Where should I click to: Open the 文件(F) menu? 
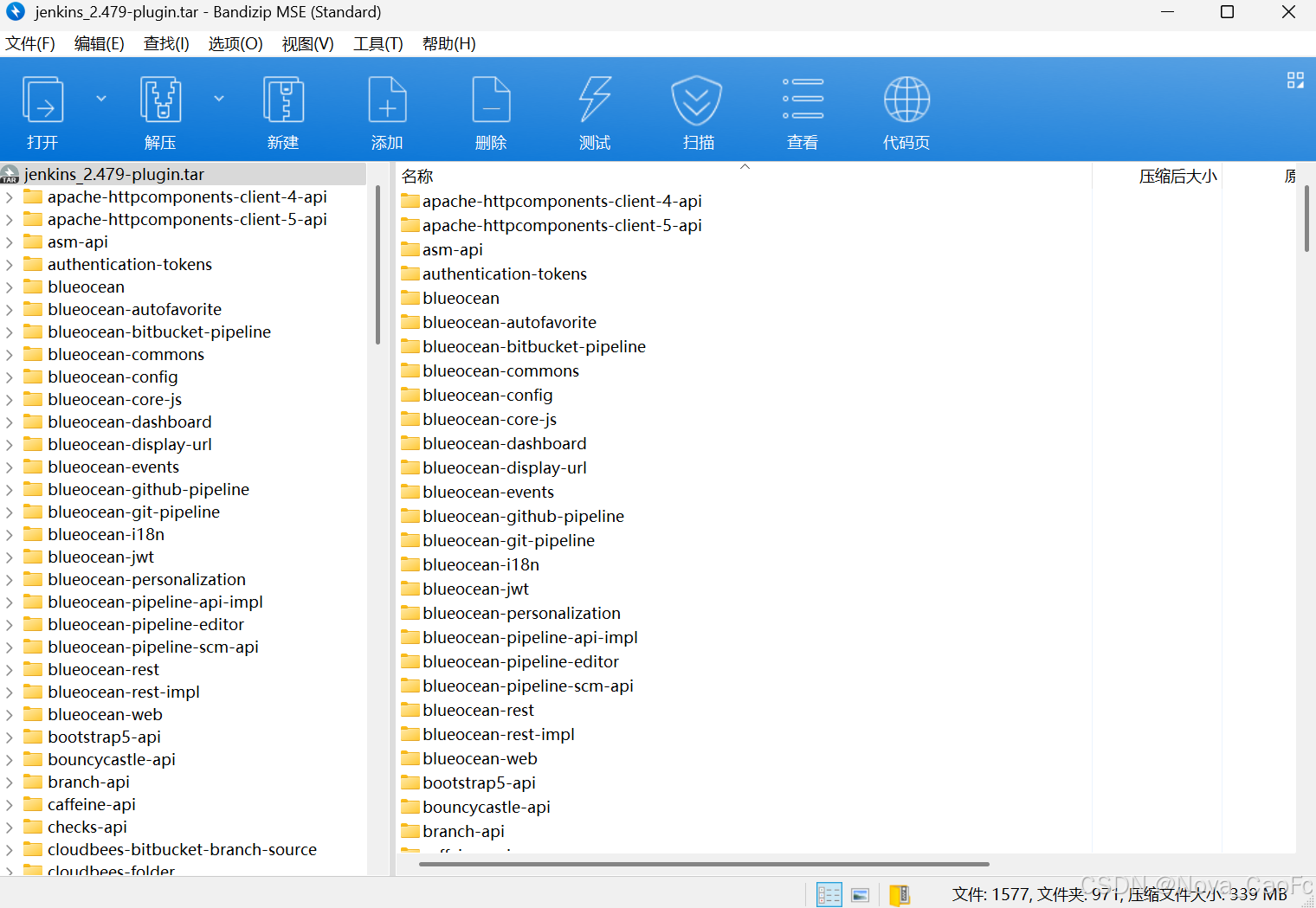tap(30, 44)
